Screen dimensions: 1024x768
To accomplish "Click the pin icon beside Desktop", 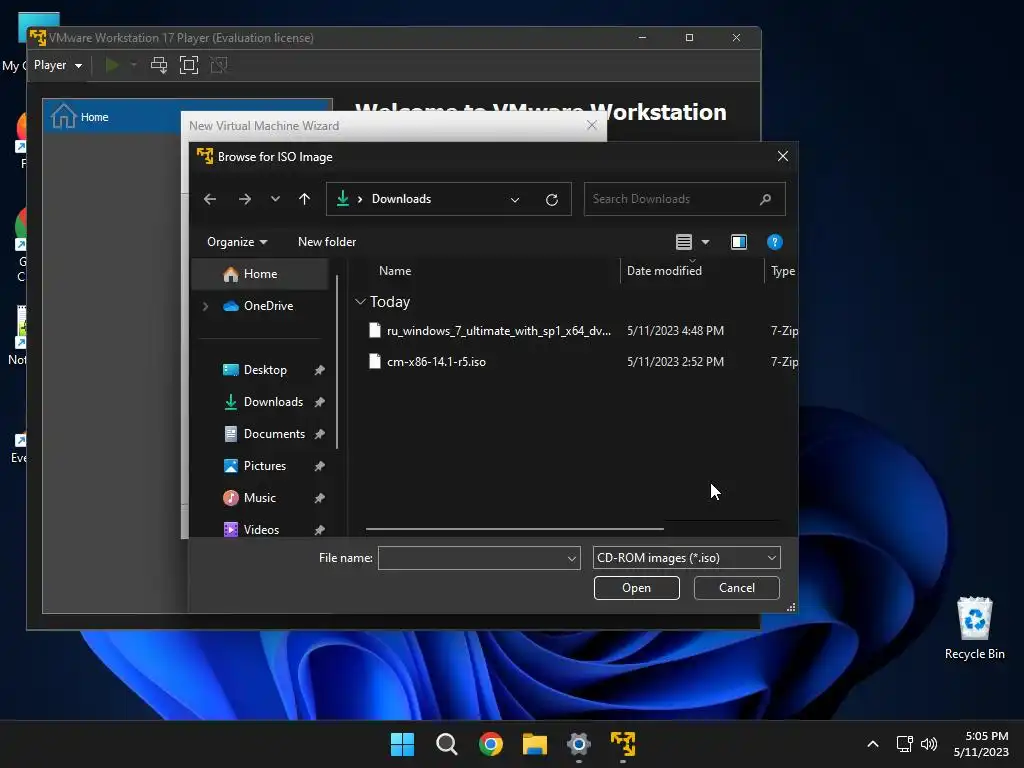I will (x=319, y=370).
